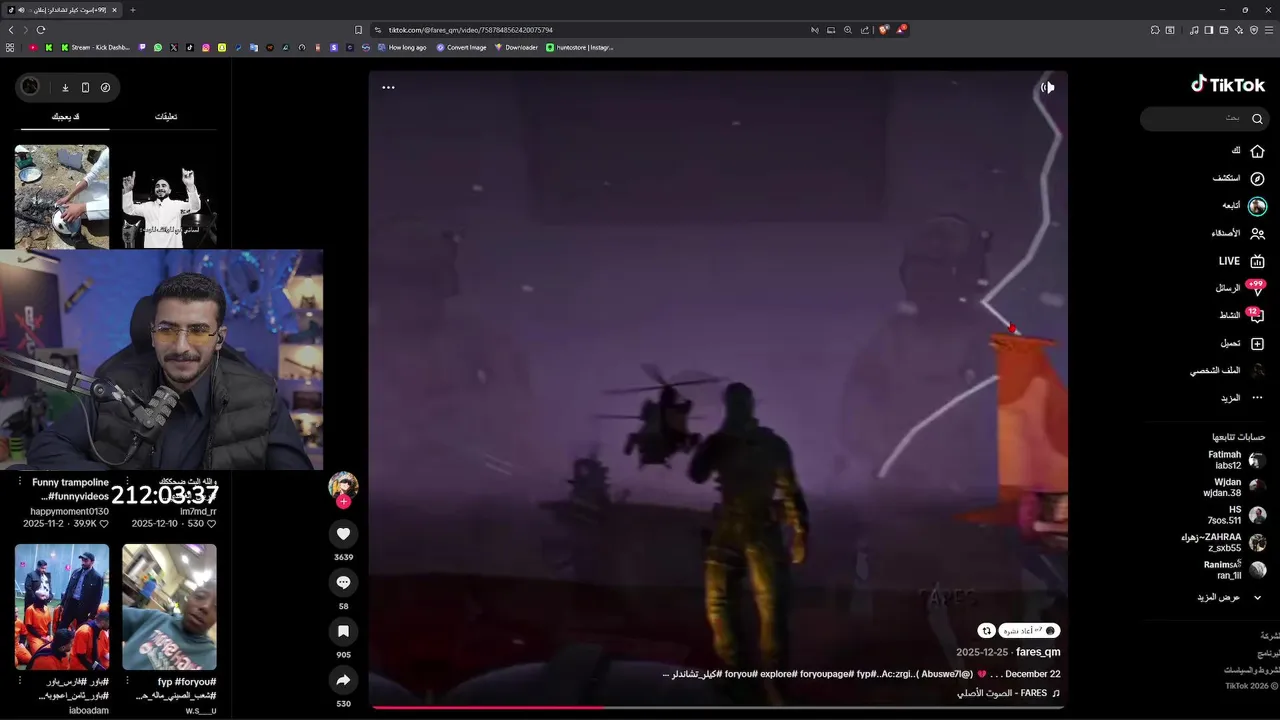
Task: Open Upload (تحميل) plus icon
Action: pyautogui.click(x=1257, y=344)
